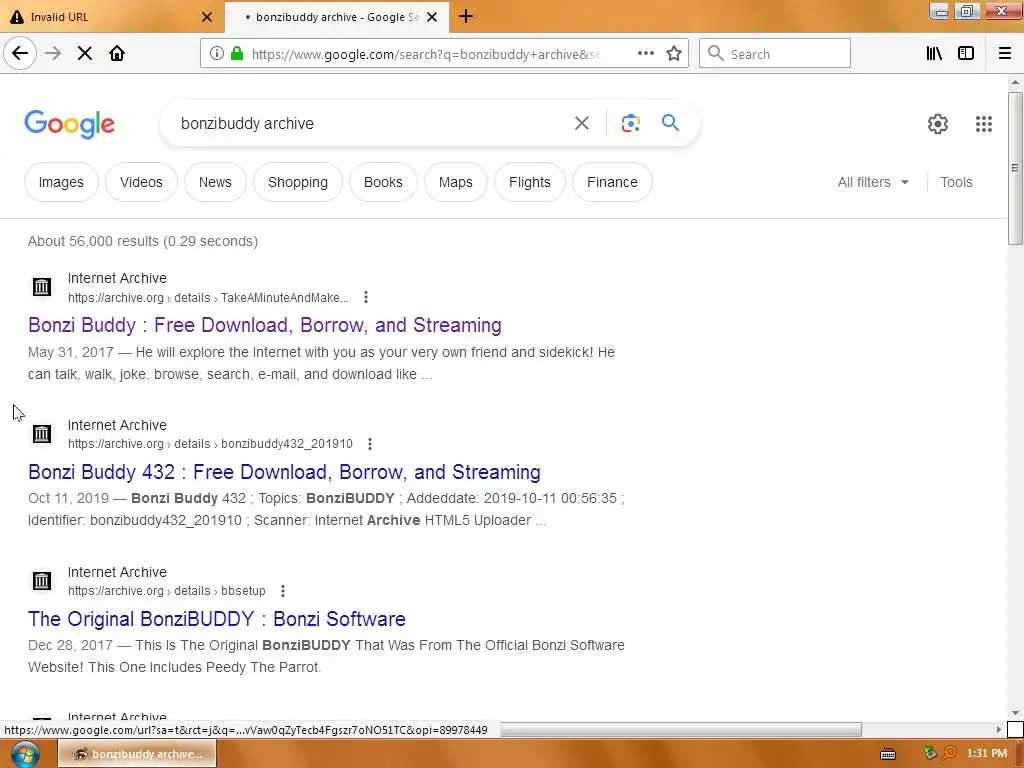Filter results by Images
This screenshot has width=1024, height=768.
point(61,182)
